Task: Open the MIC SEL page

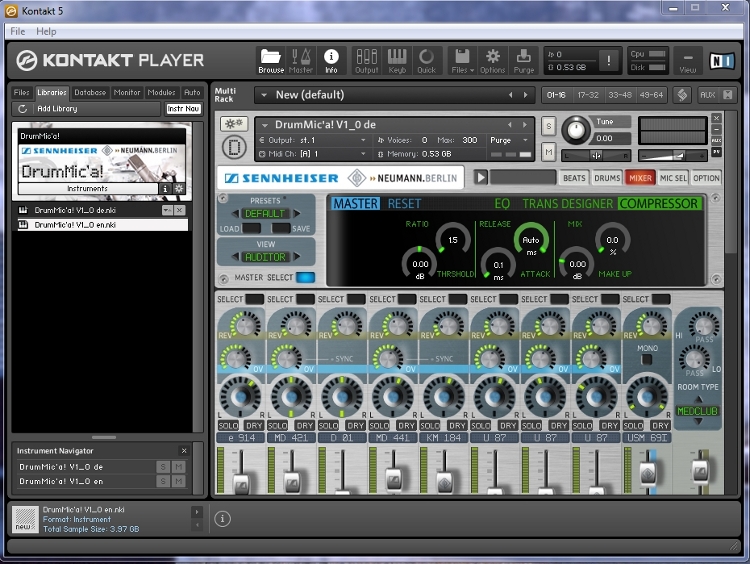Action: [x=673, y=178]
